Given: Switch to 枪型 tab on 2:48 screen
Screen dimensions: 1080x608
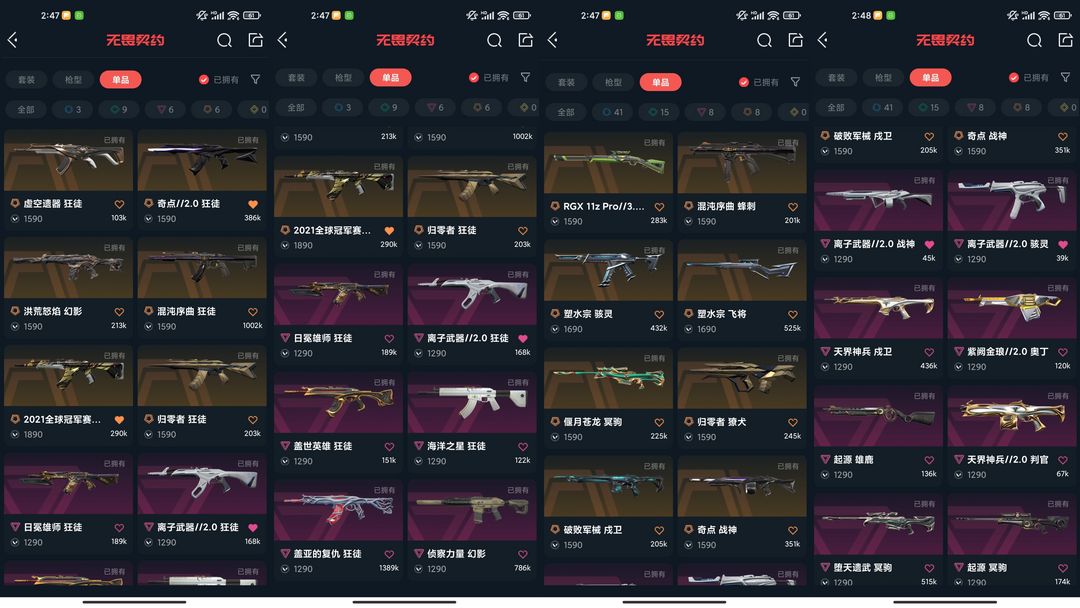Looking at the screenshot, I should tap(883, 78).
